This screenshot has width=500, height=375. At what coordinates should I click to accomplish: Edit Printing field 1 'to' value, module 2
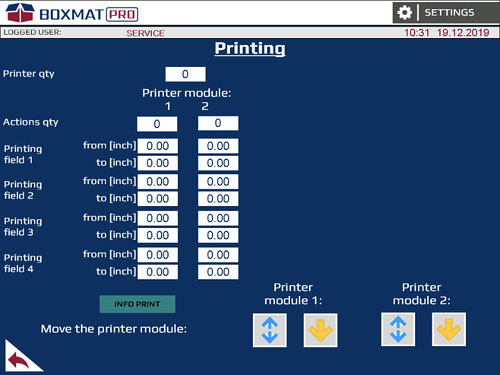click(218, 163)
